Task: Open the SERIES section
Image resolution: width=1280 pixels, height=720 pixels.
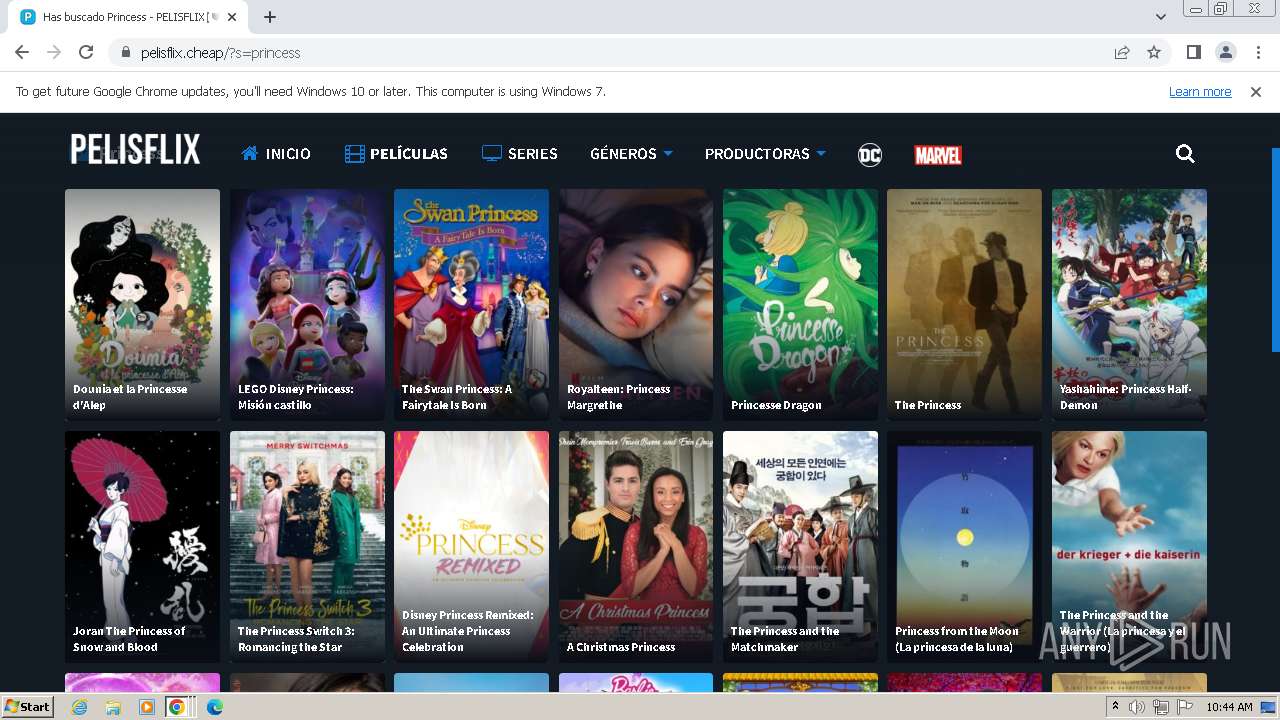Action: [520, 154]
